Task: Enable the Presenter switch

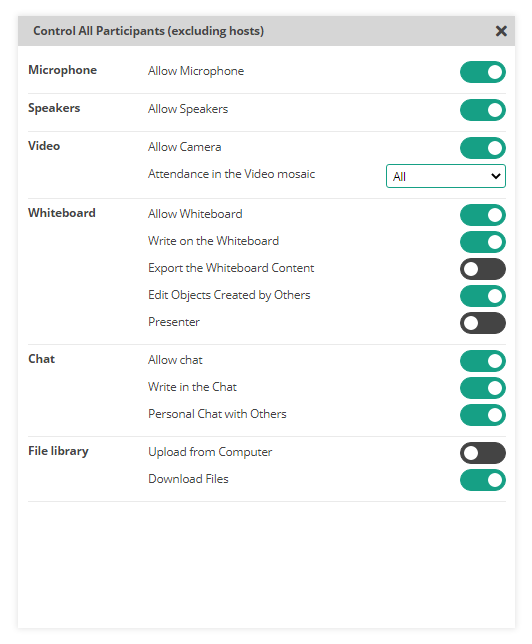Action: coord(483,323)
